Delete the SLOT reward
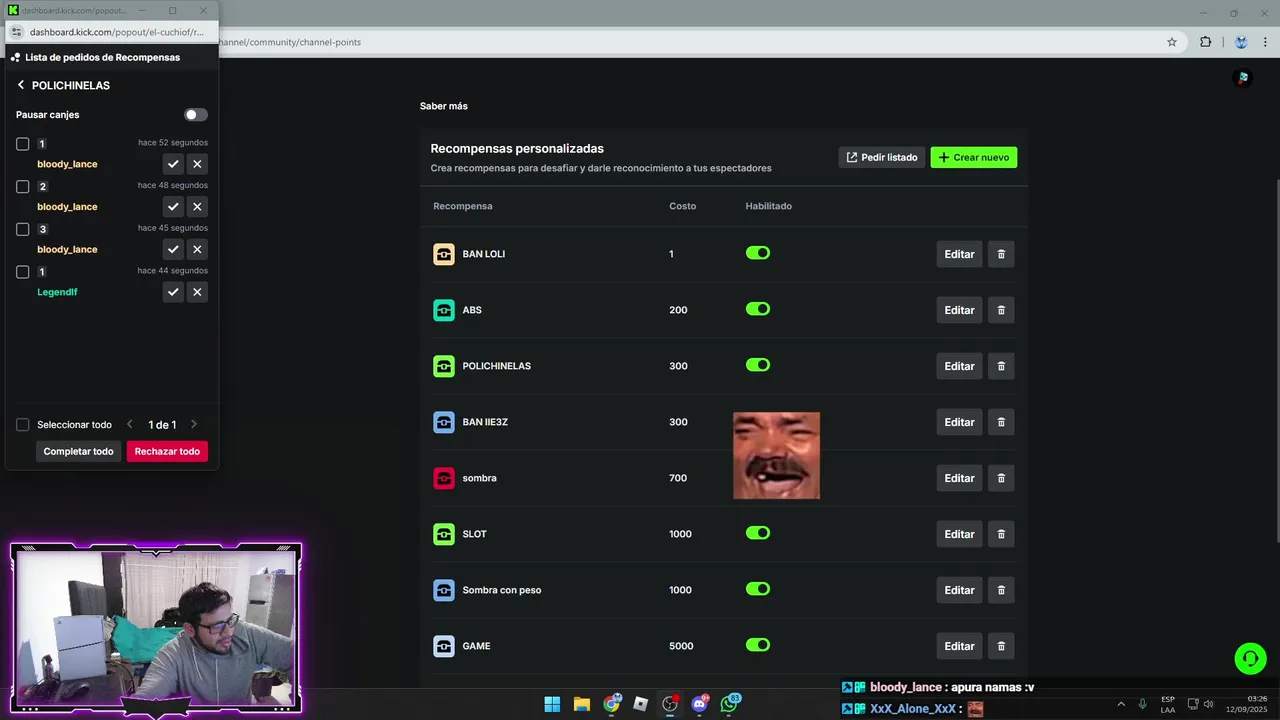 click(1001, 534)
